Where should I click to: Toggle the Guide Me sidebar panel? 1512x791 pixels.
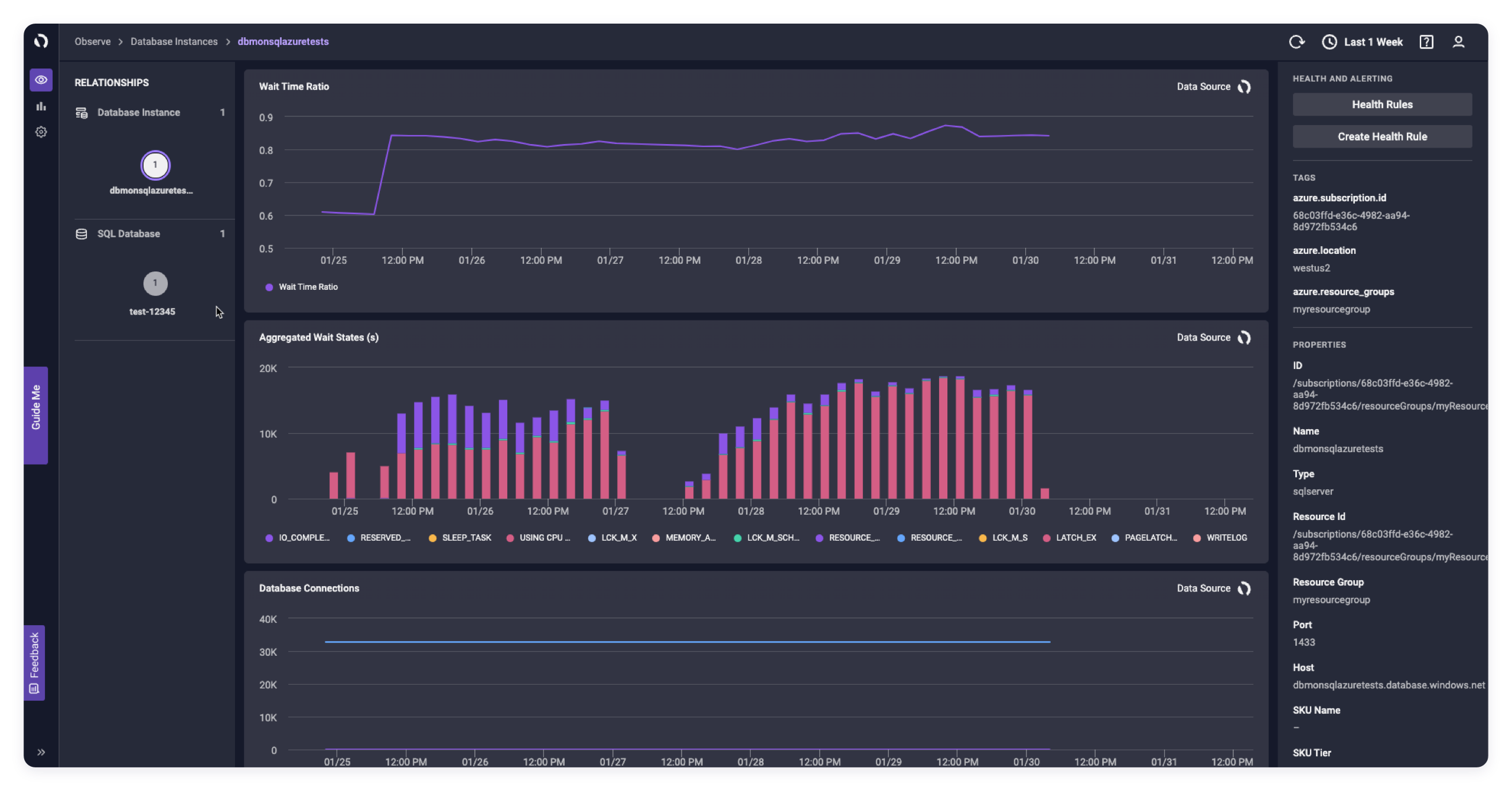click(35, 406)
